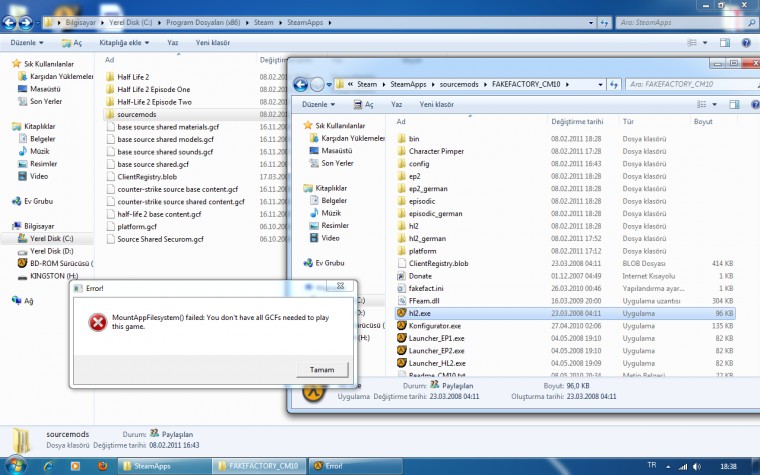Sort by Tür column header

628,122
